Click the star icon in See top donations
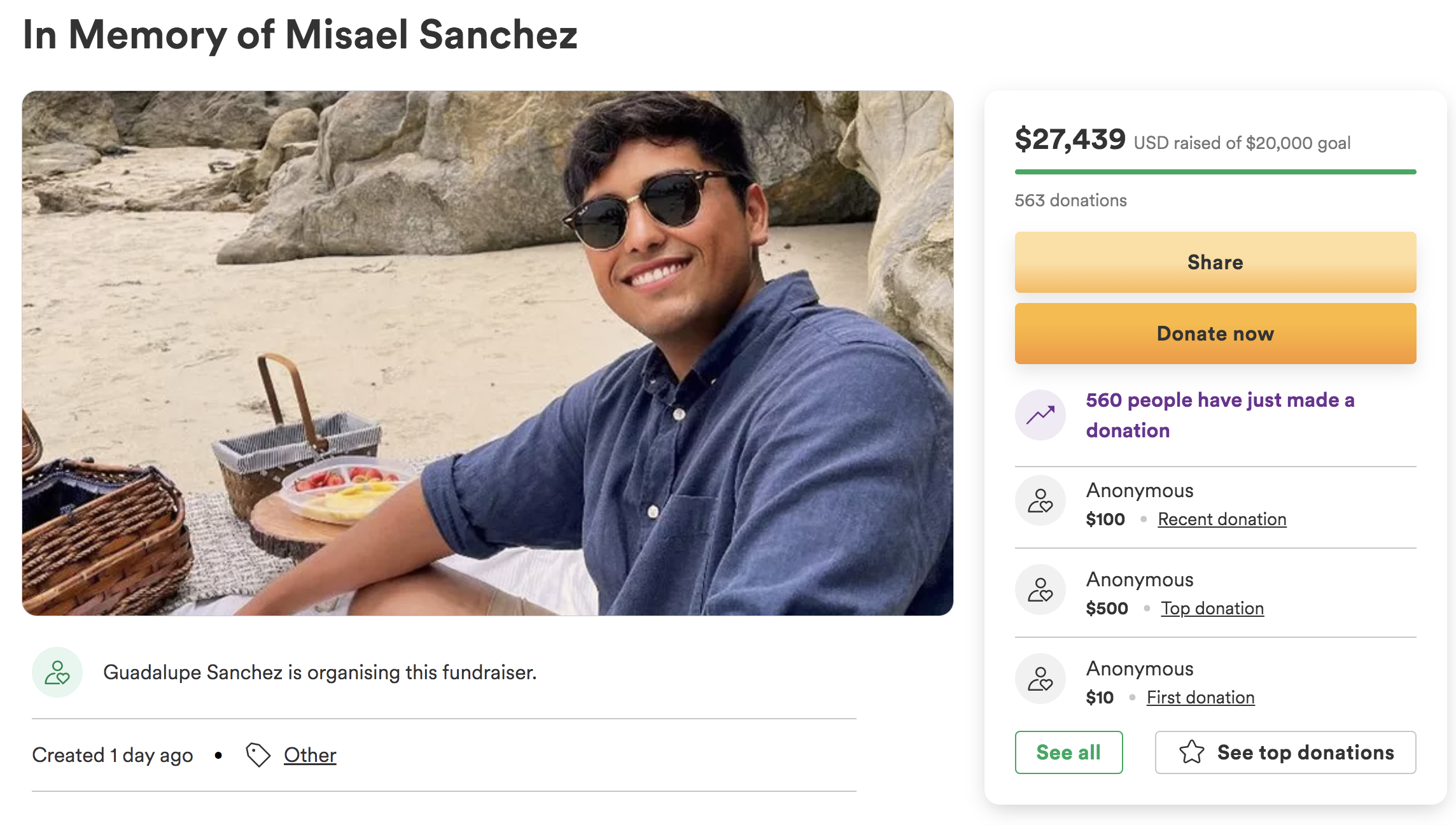The image size is (1456, 825). pyautogui.click(x=1191, y=752)
